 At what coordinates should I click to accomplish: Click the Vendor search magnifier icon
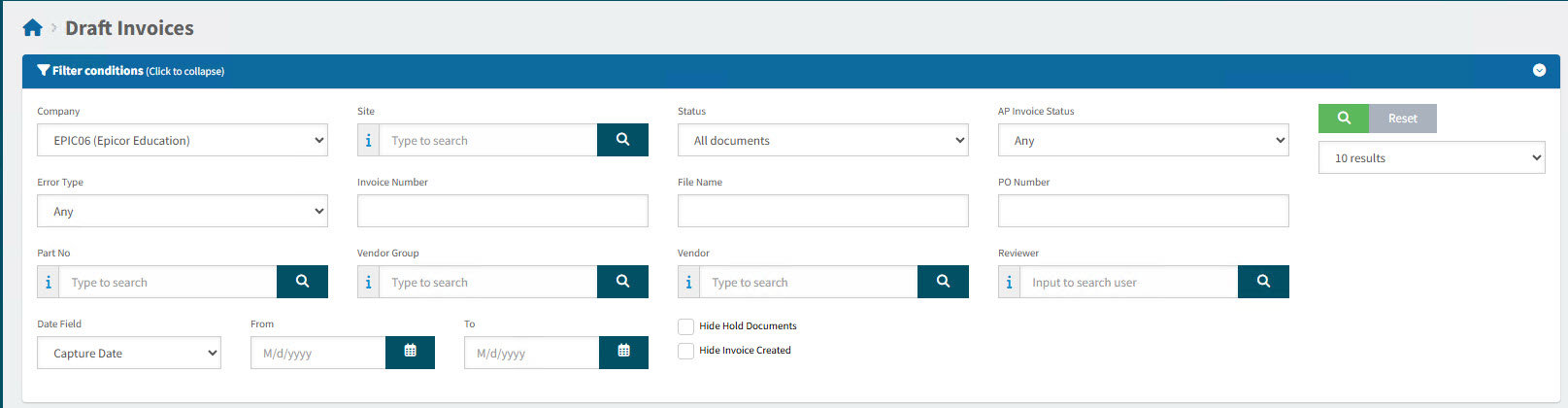(x=943, y=282)
